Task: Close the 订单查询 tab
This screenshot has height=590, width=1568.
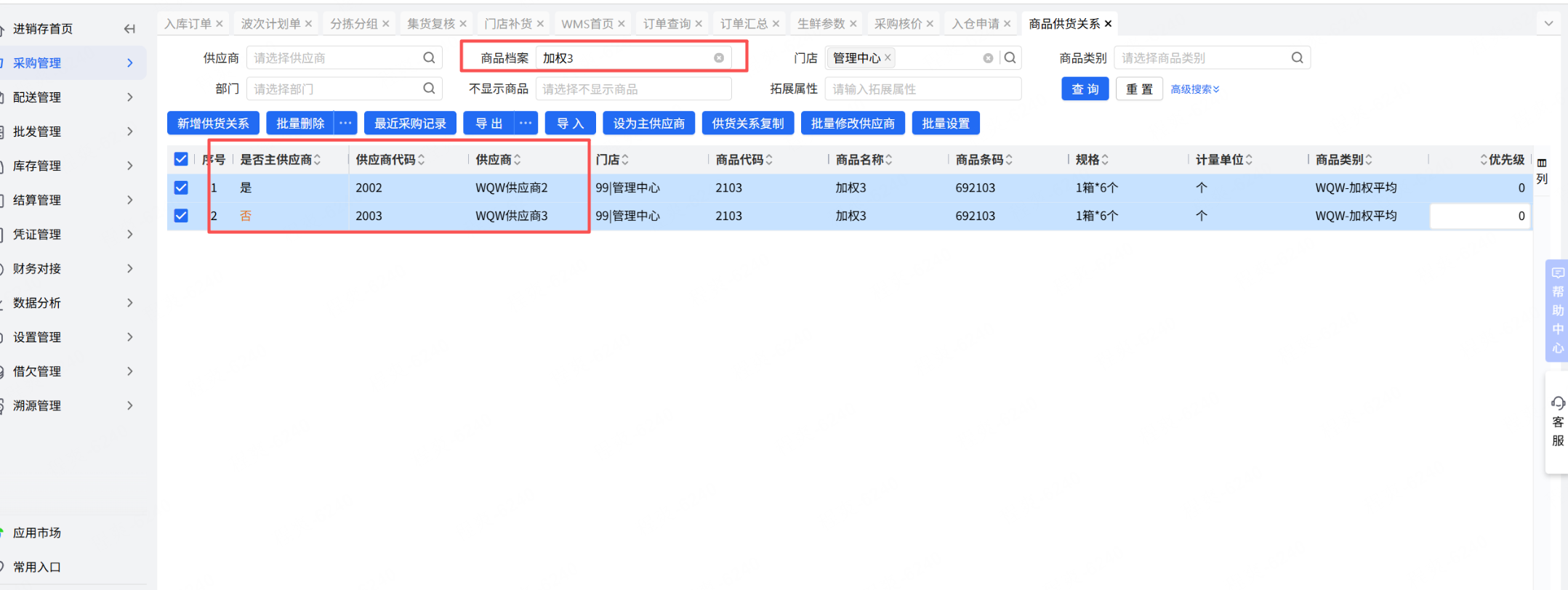Action: click(699, 24)
